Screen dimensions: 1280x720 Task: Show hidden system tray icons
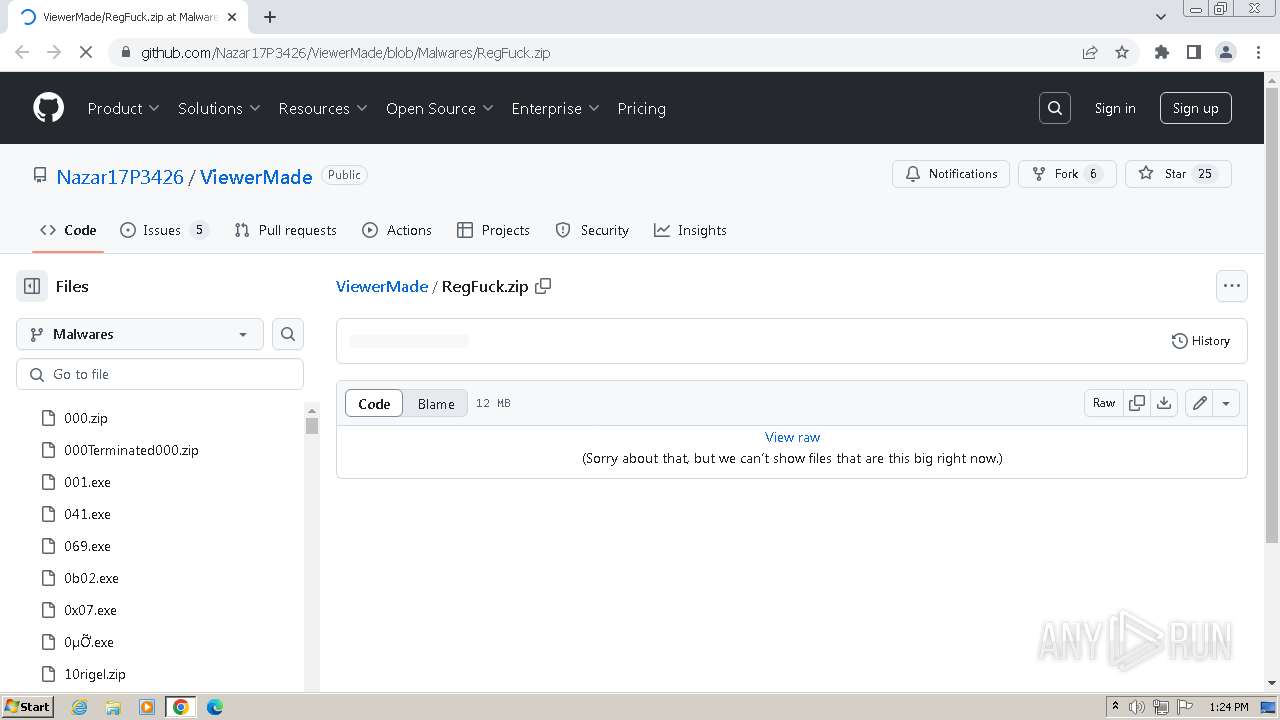tap(1115, 707)
